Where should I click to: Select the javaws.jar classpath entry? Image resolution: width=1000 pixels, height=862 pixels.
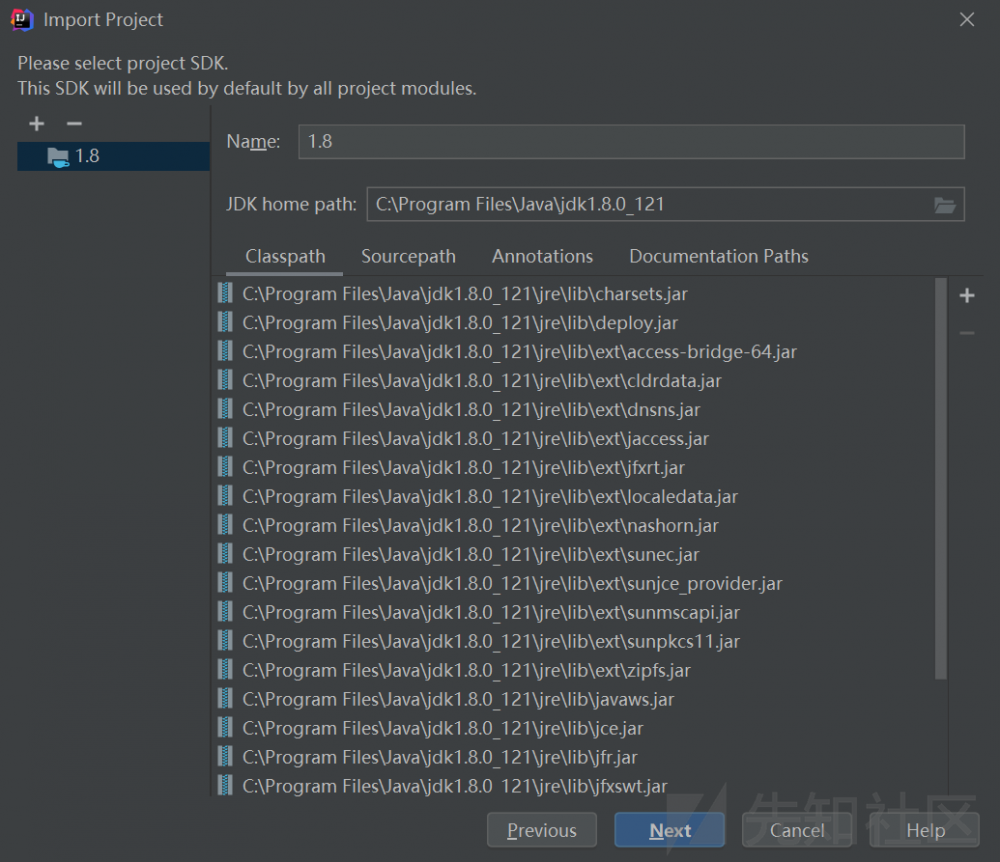pyautogui.click(x=574, y=699)
